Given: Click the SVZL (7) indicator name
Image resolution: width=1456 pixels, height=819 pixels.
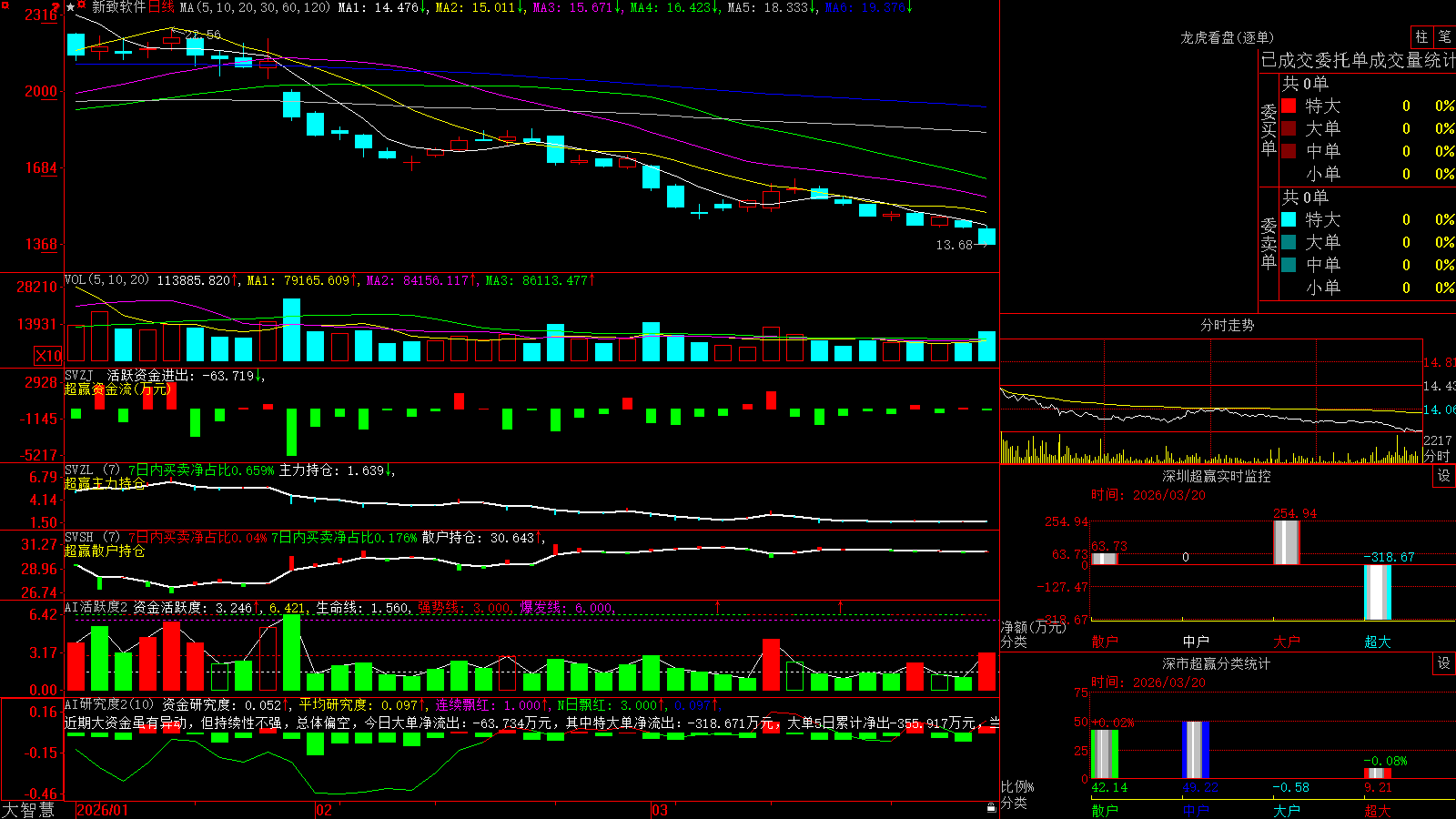Looking at the screenshot, I should pos(93,470).
